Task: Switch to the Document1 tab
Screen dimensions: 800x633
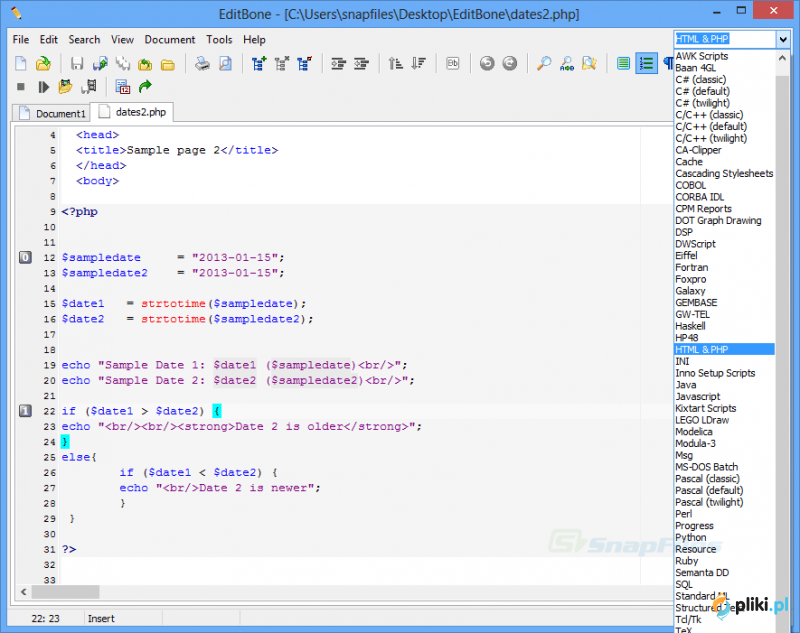Action: (51, 113)
